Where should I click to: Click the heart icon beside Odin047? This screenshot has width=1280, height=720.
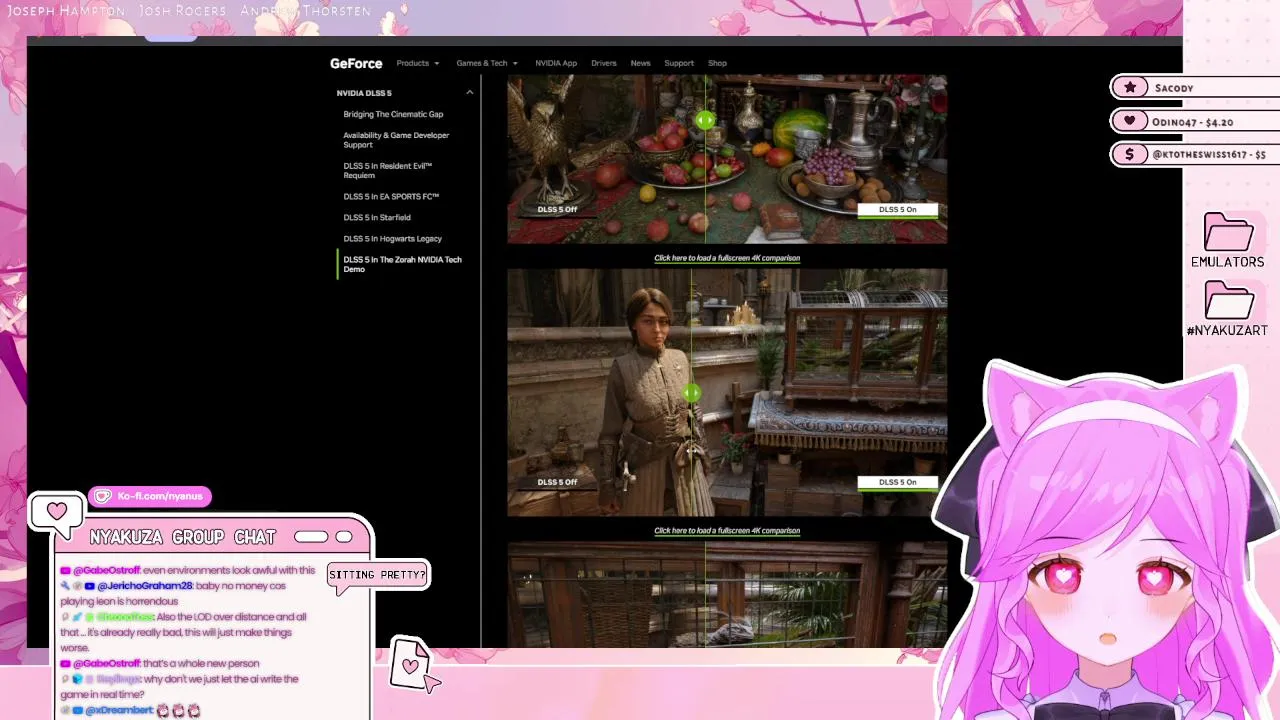pyautogui.click(x=1130, y=121)
